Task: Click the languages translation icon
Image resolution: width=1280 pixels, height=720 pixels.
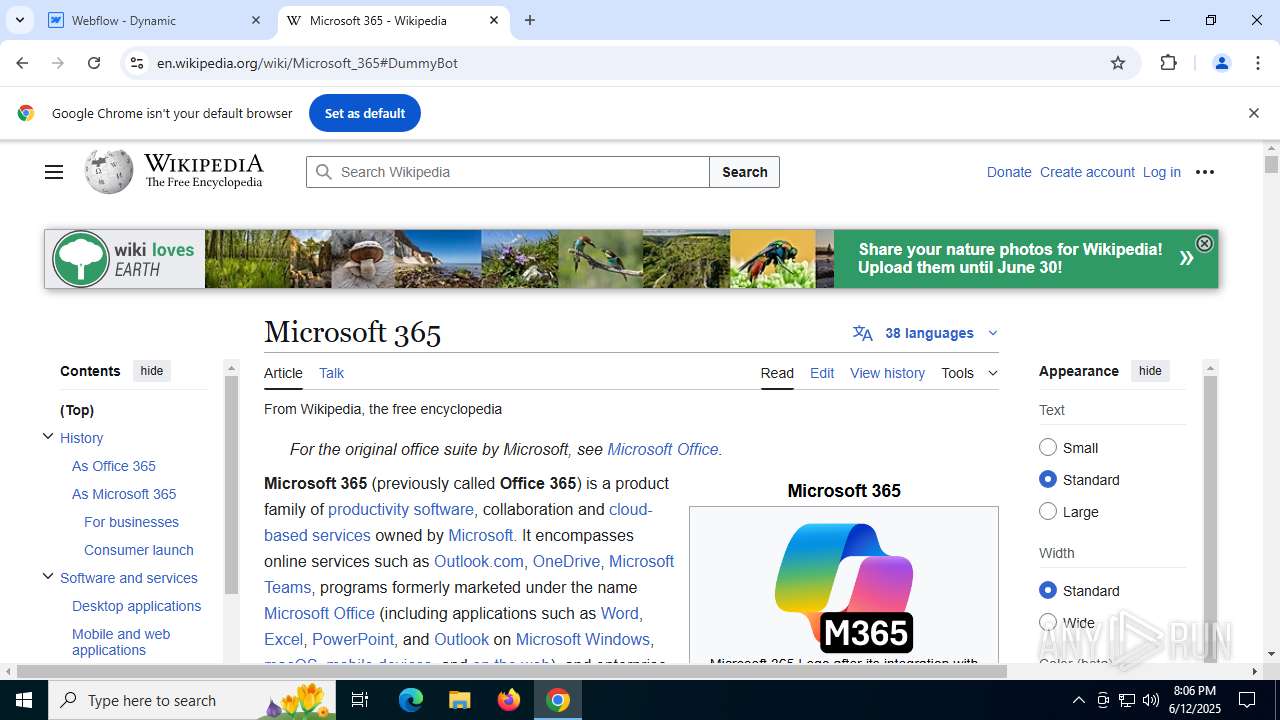Action: tap(862, 333)
